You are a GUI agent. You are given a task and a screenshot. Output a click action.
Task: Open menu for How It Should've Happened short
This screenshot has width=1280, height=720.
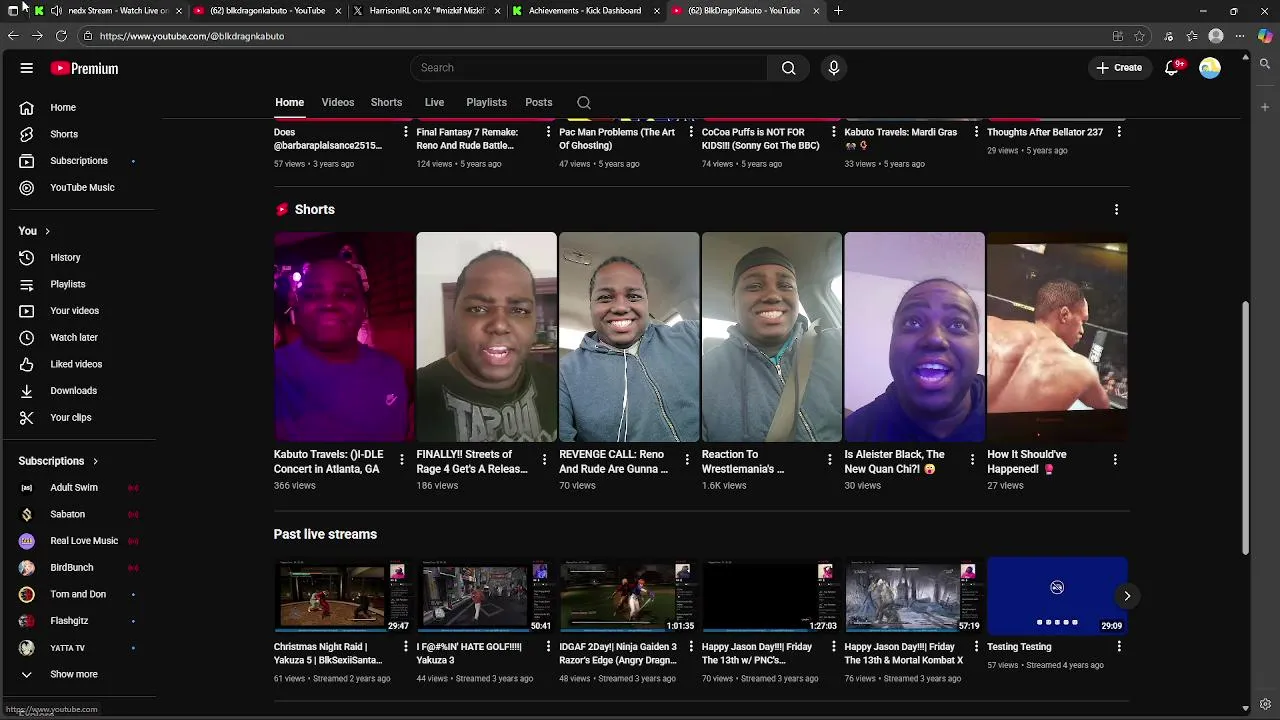pyautogui.click(x=1115, y=459)
